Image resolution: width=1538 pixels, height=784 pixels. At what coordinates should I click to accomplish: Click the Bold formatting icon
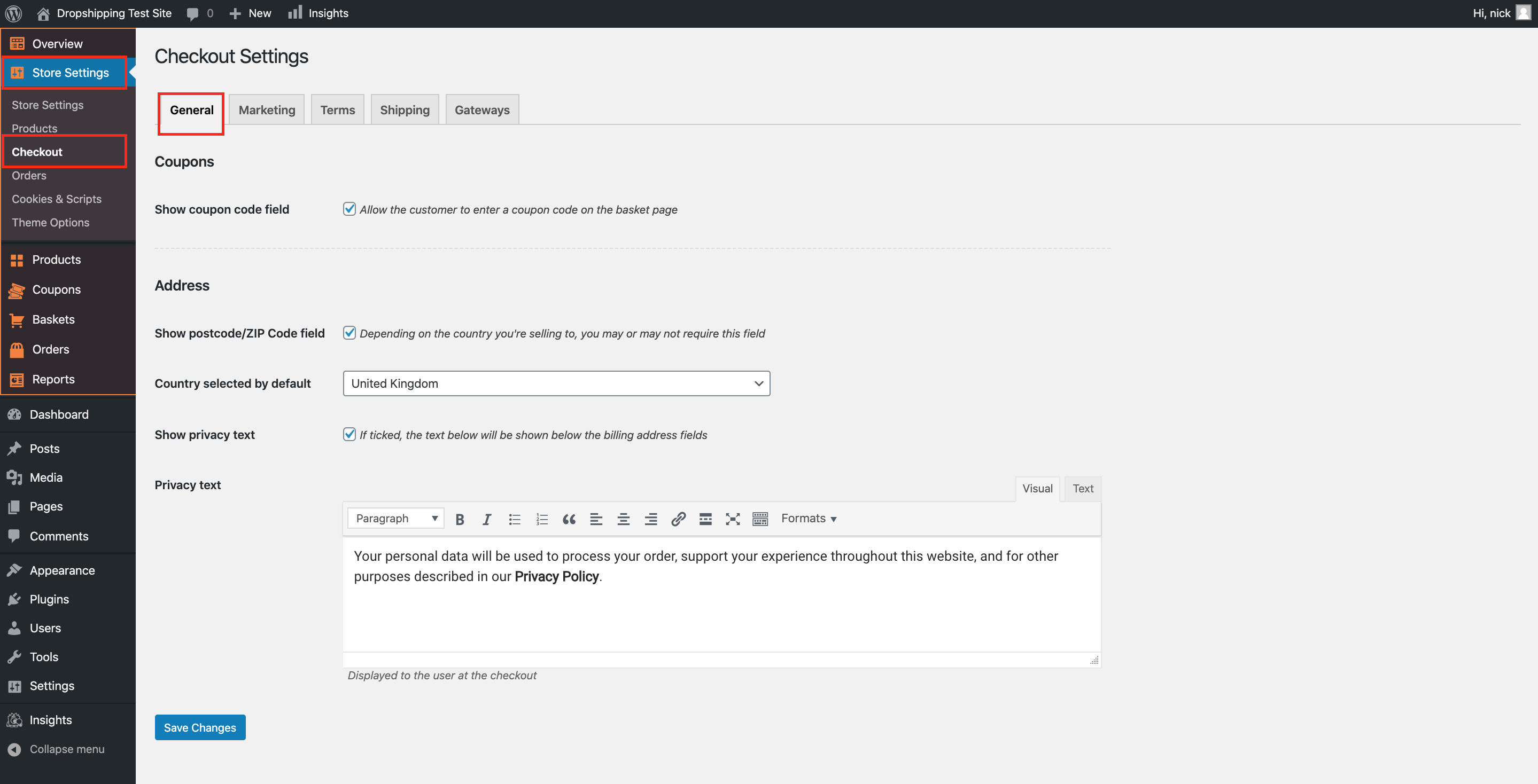(x=459, y=519)
